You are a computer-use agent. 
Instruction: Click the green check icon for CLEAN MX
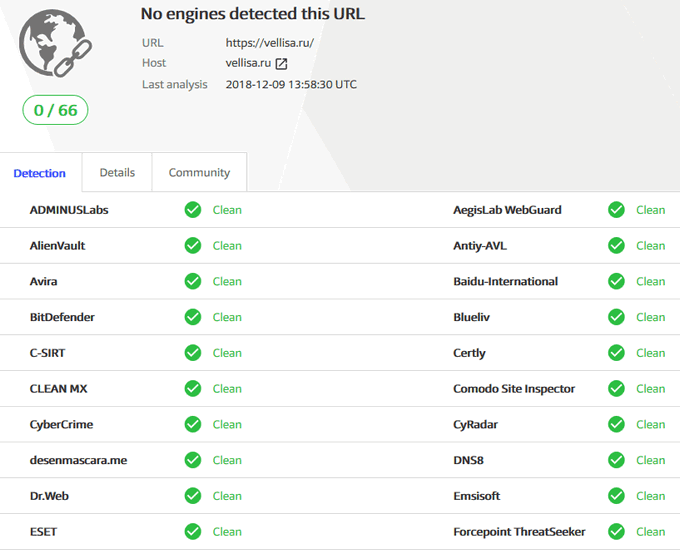[193, 389]
